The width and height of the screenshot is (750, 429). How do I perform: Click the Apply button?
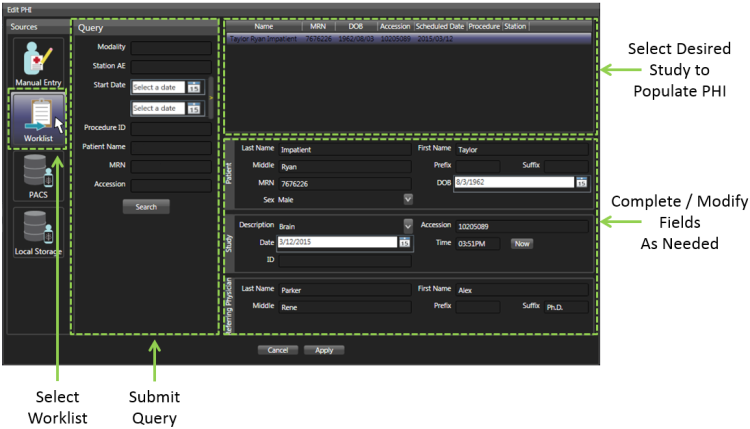point(324,350)
